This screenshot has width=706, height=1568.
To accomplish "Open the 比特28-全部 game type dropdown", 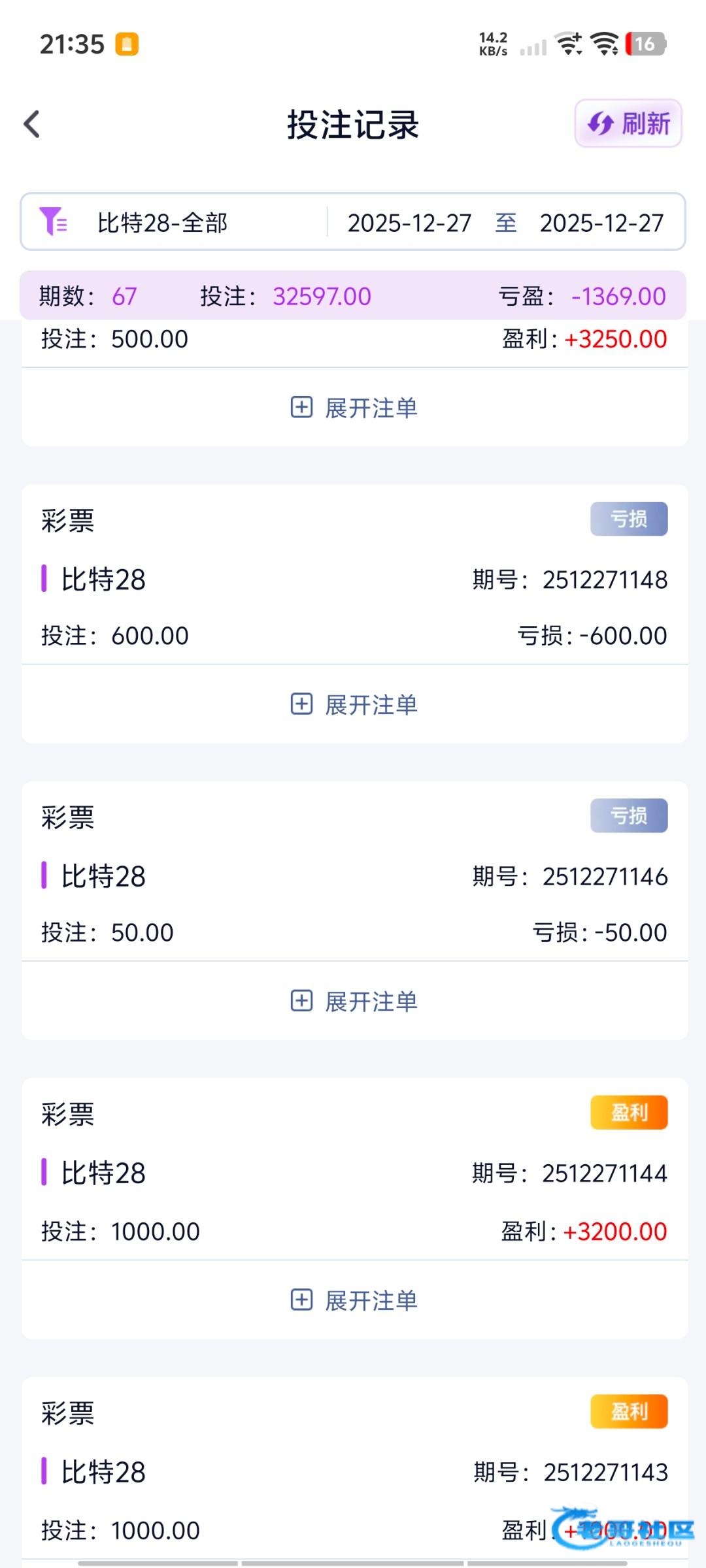I will tap(162, 223).
